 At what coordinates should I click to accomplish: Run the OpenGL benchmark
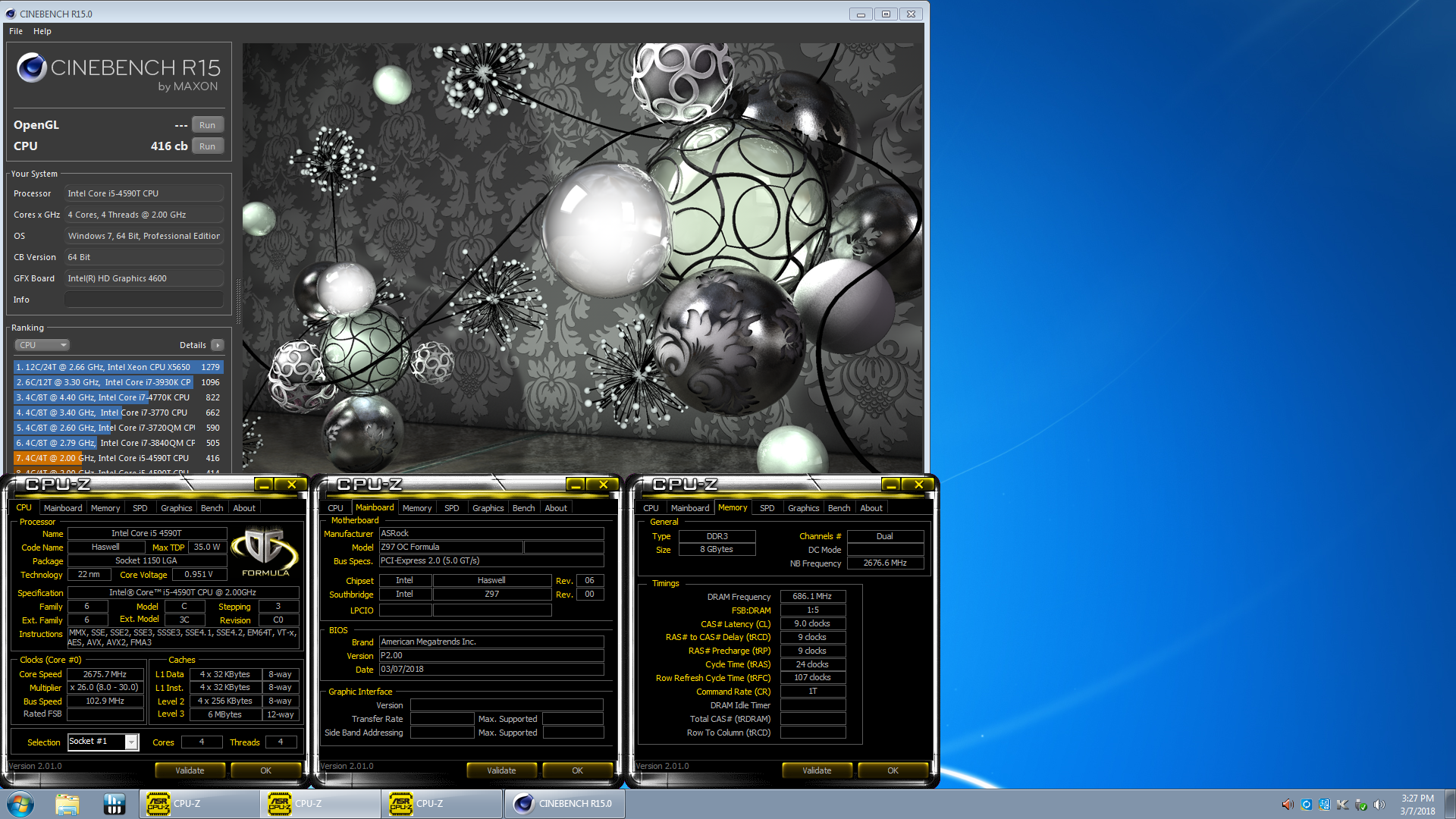[207, 125]
